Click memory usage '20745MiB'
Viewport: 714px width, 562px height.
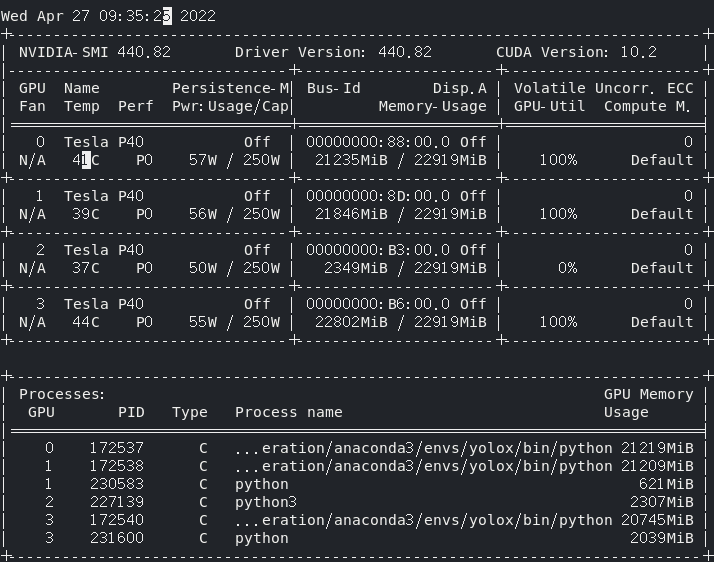pos(658,520)
